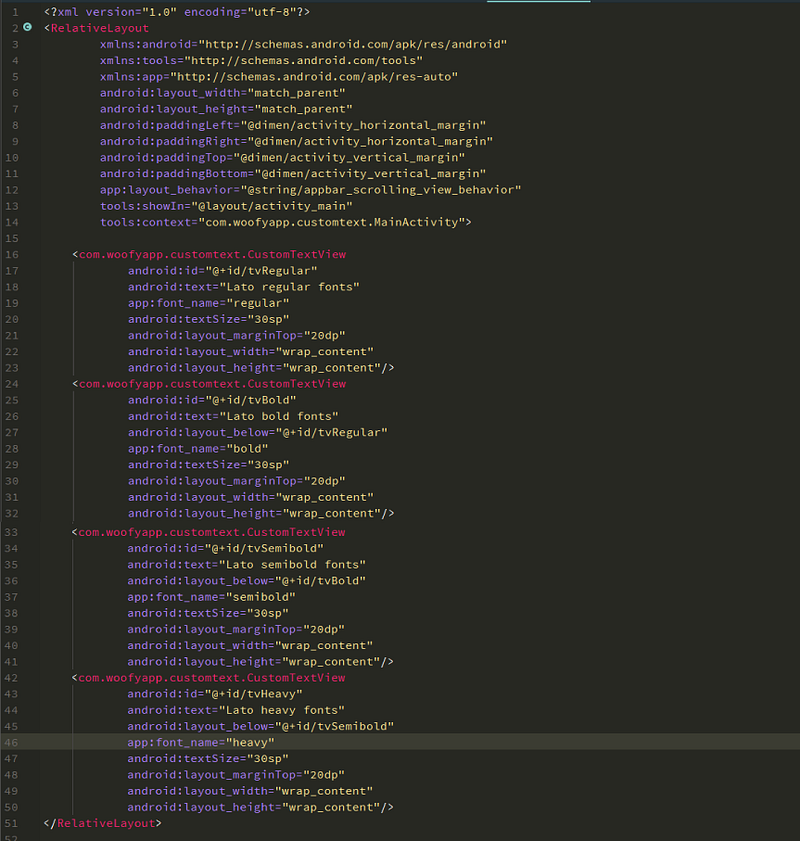This screenshot has width=800, height=841.
Task: Click the xmlns:tools attribute on line 4
Action: click(261, 60)
